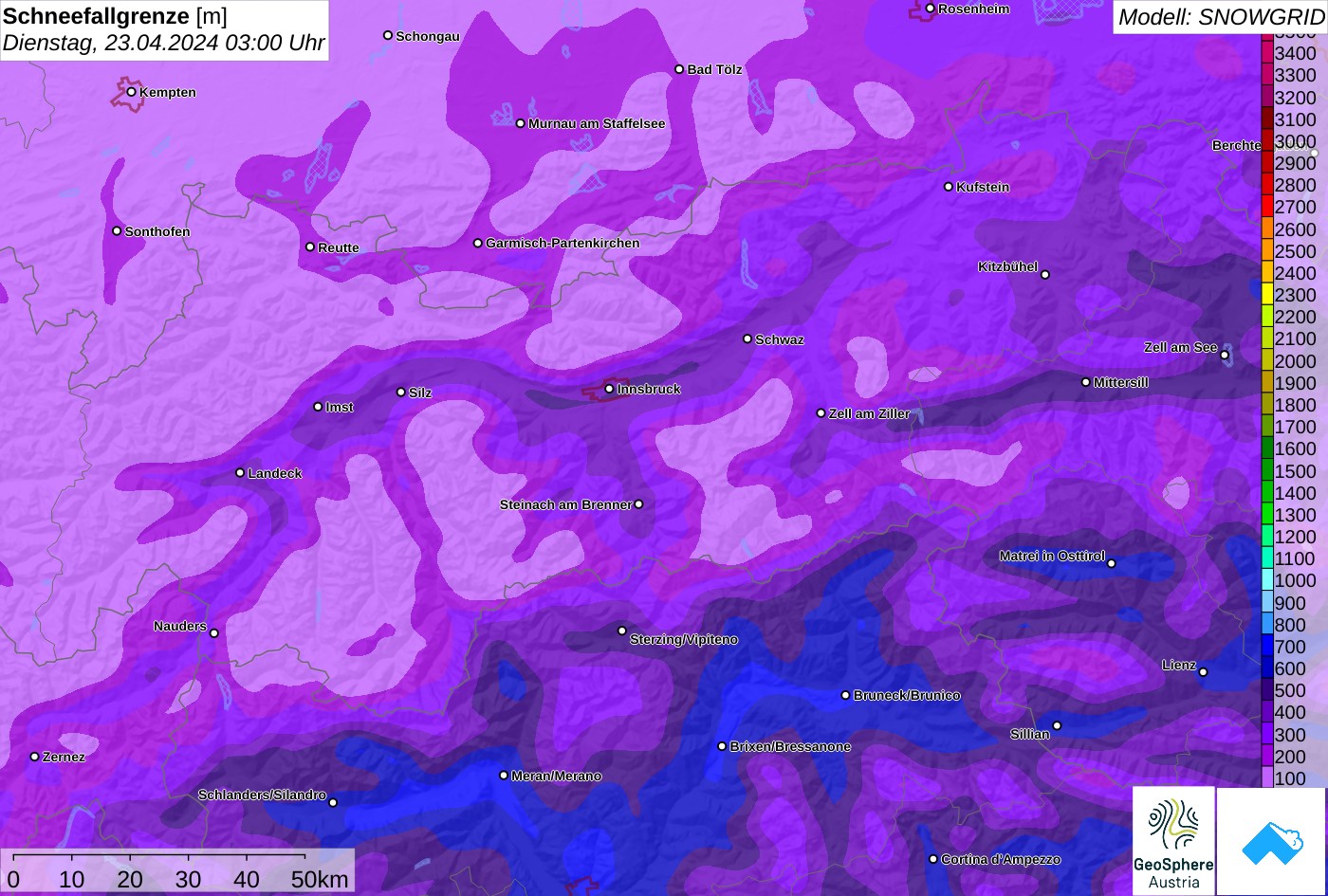The width and height of the screenshot is (1328, 896).
Task: Select the light purple 100 m legend swatch
Action: 1266,777
